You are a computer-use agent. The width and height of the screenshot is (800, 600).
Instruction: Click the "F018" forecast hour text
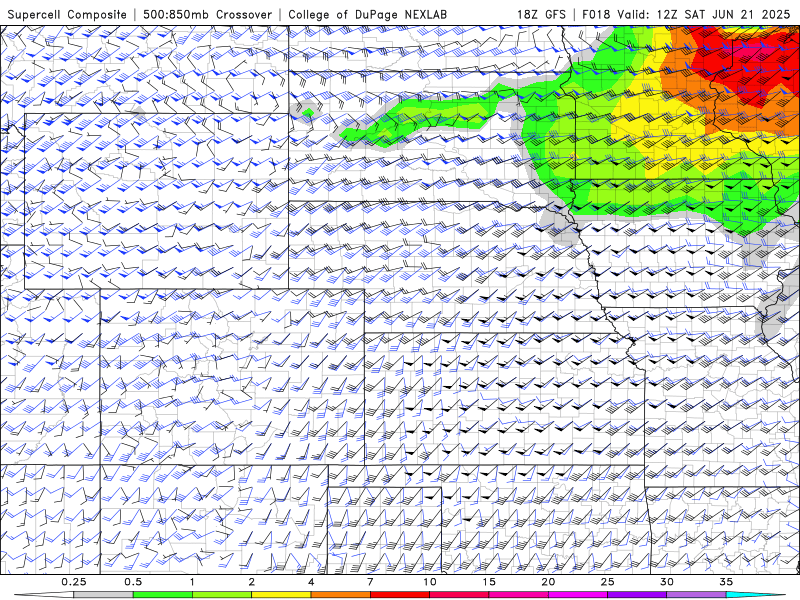pyautogui.click(x=596, y=15)
